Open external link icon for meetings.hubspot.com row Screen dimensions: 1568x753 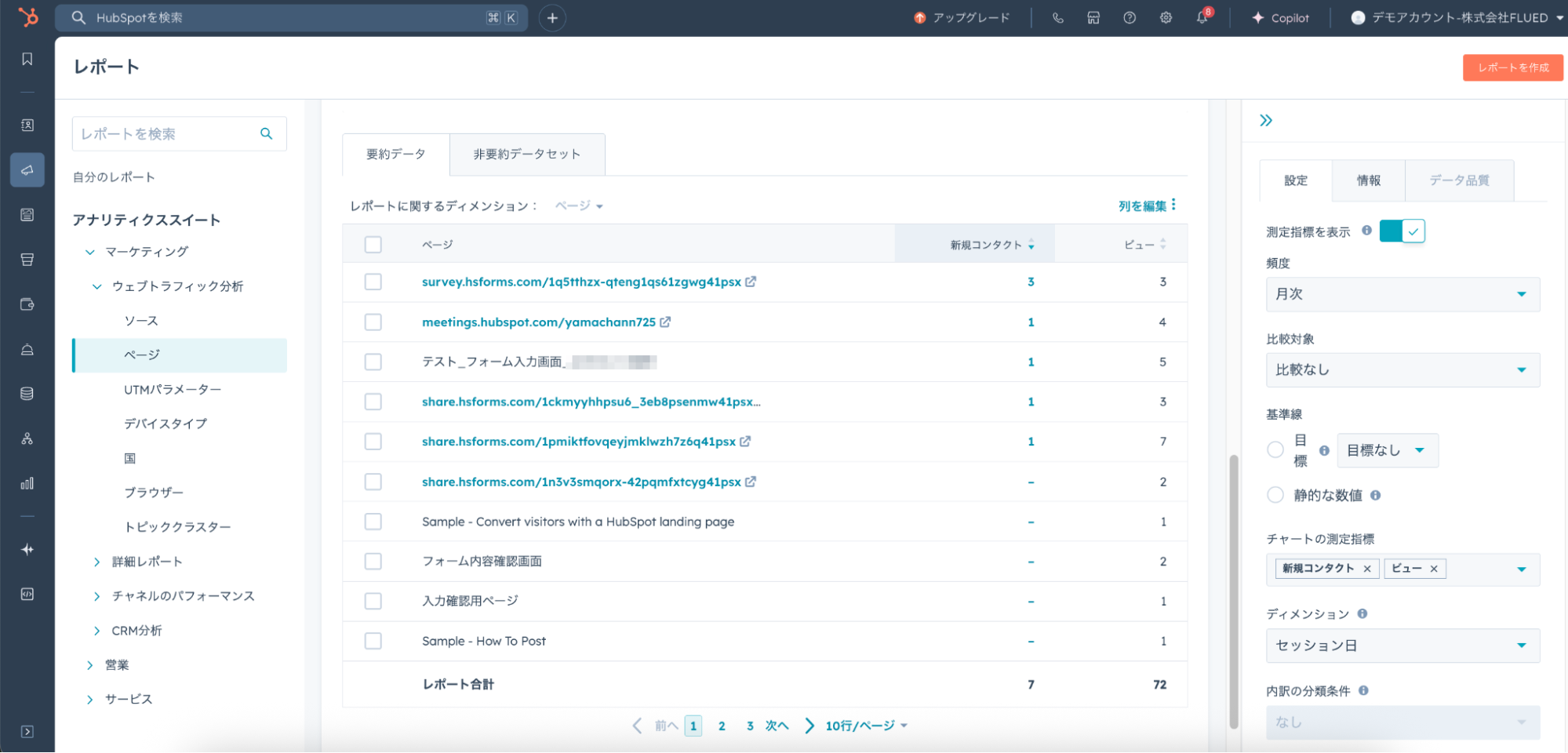[665, 322]
